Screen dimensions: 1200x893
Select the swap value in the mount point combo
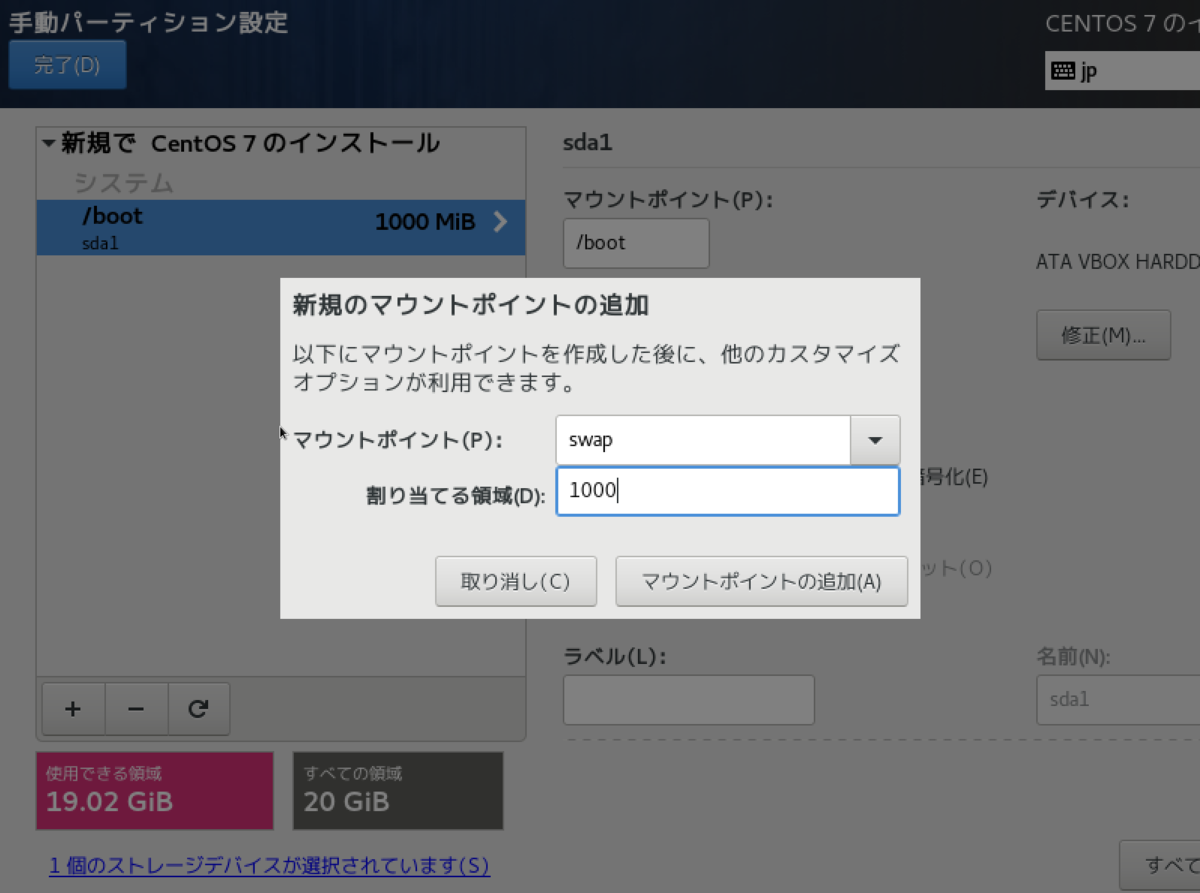coord(700,440)
